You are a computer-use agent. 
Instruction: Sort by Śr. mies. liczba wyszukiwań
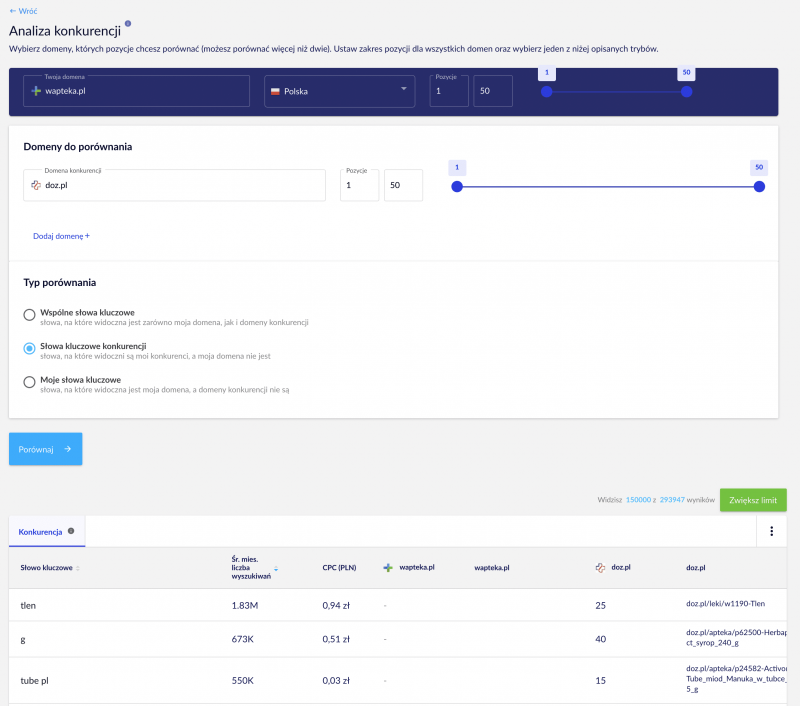(x=276, y=568)
